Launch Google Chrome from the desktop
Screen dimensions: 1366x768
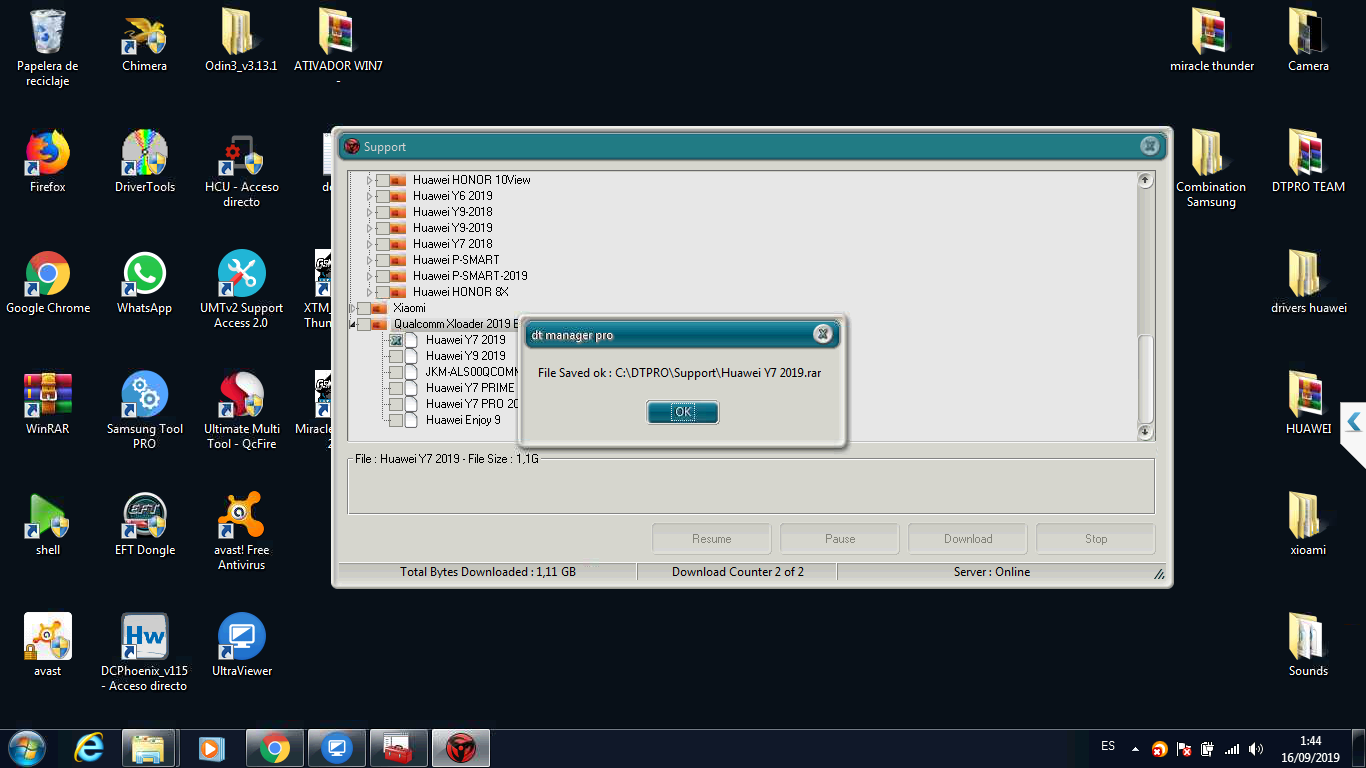coord(47,282)
